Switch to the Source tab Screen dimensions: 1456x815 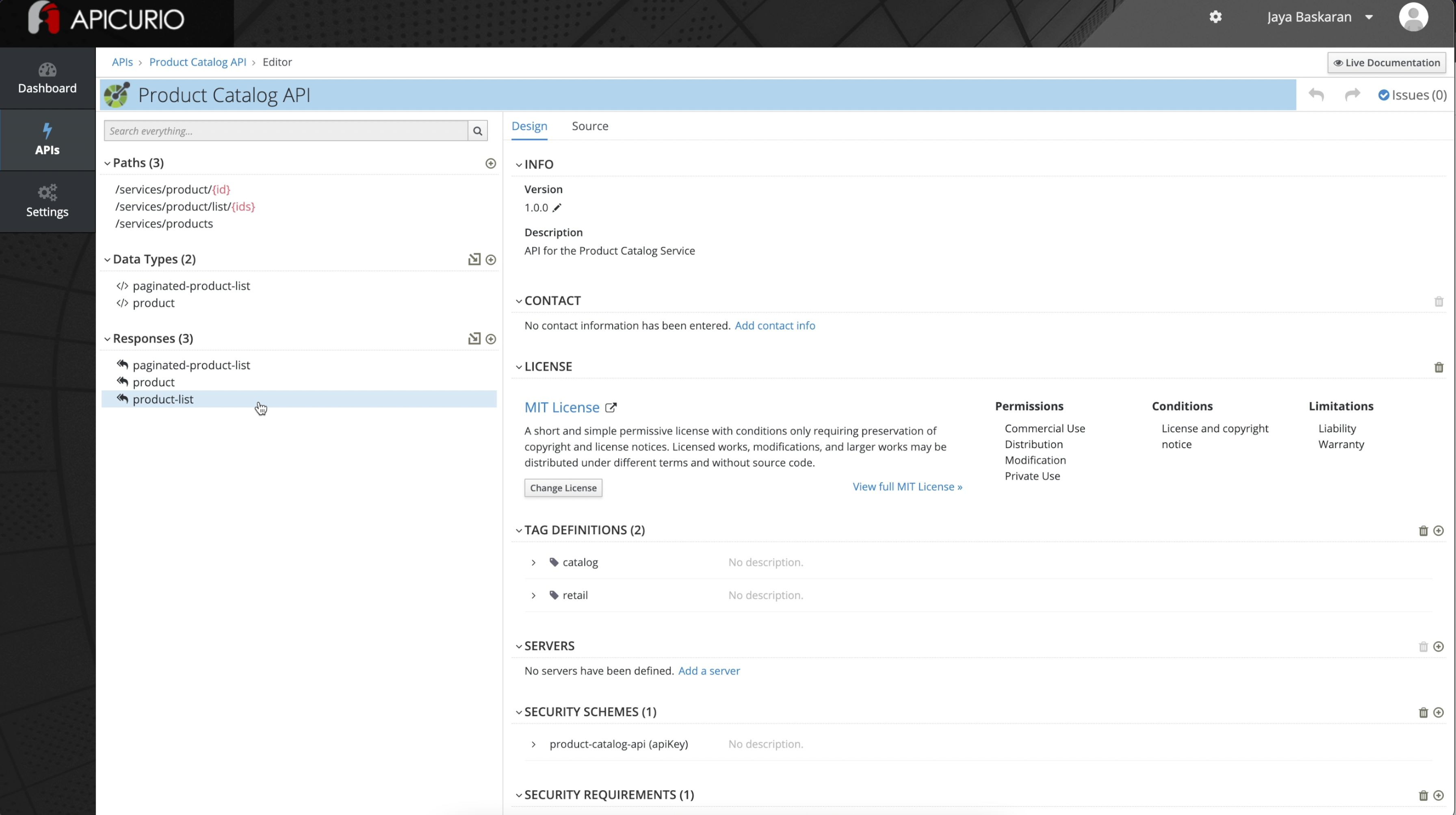pyautogui.click(x=589, y=126)
